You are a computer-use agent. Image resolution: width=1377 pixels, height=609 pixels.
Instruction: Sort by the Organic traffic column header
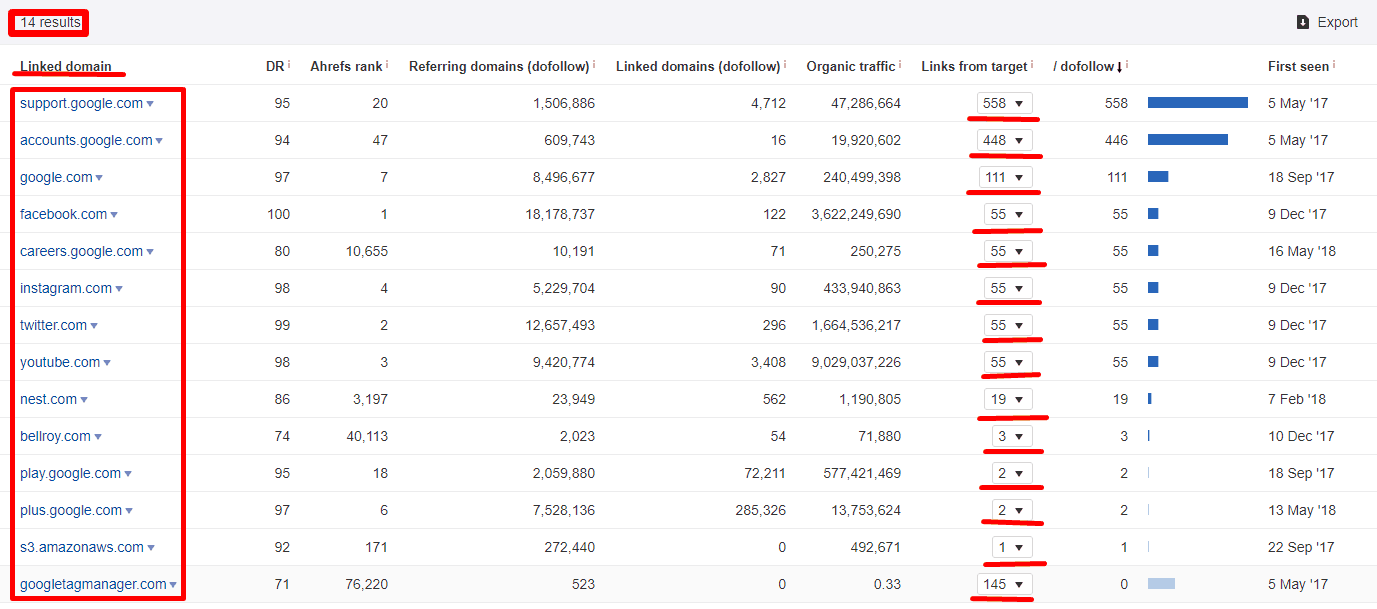851,66
